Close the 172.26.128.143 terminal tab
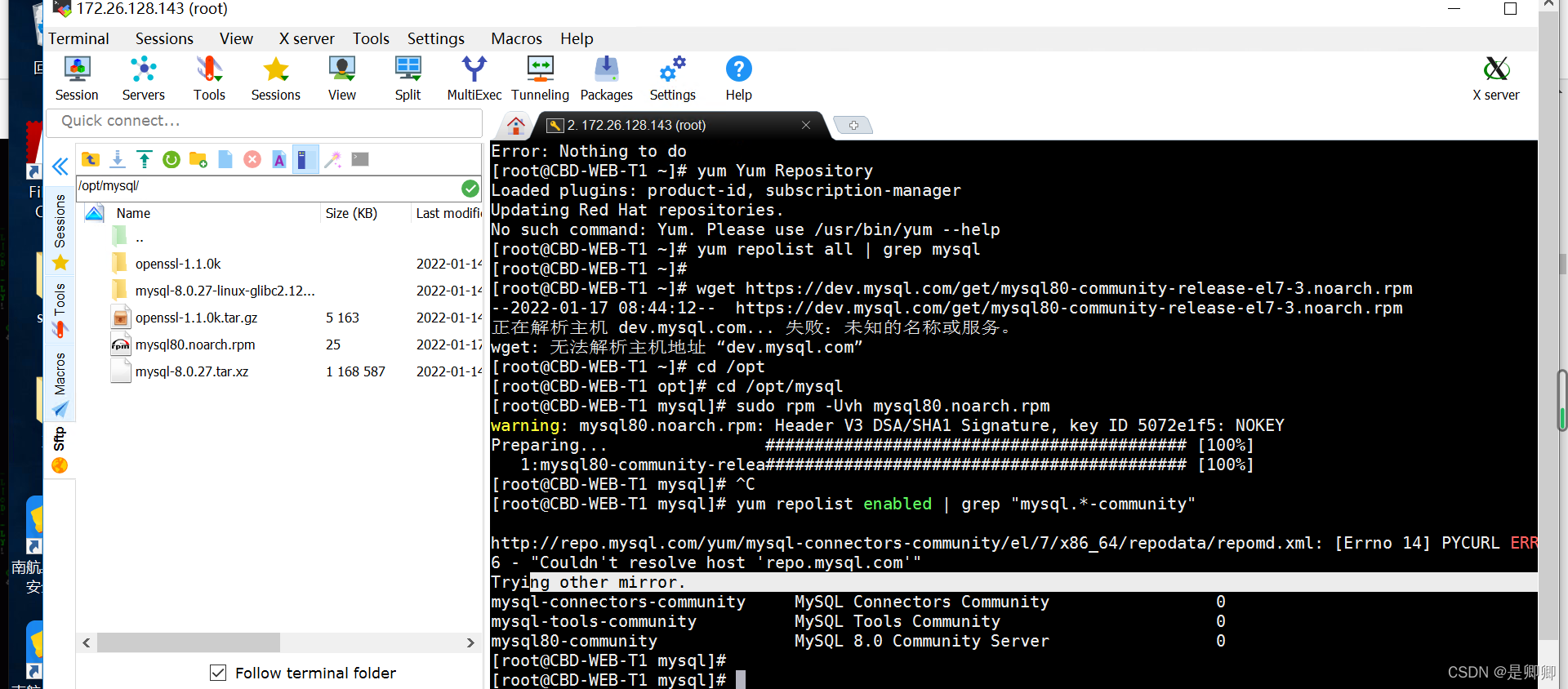 [806, 125]
